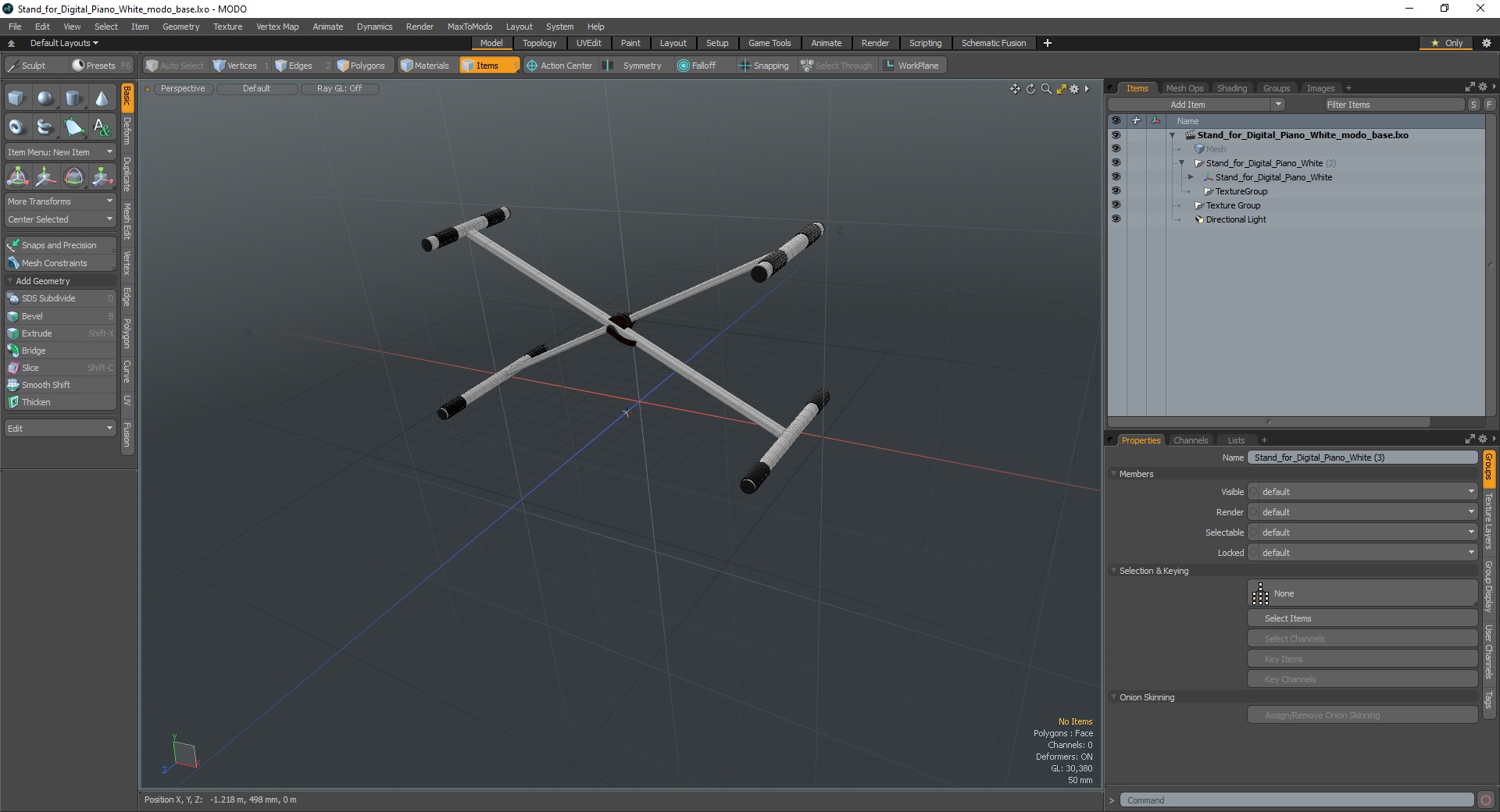This screenshot has height=812, width=1500.
Task: Switch to the Shading tab
Action: pyautogui.click(x=1232, y=88)
